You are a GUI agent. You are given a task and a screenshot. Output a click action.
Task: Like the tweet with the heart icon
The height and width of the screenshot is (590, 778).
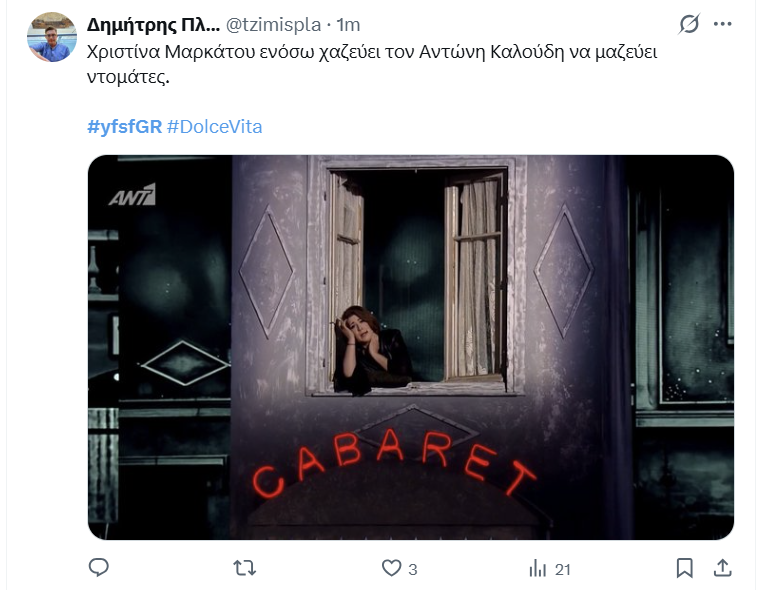point(391,568)
